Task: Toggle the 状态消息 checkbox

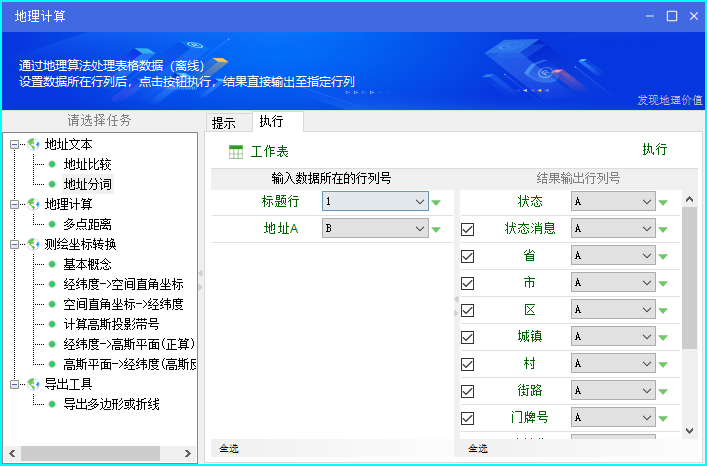Action: click(x=468, y=229)
